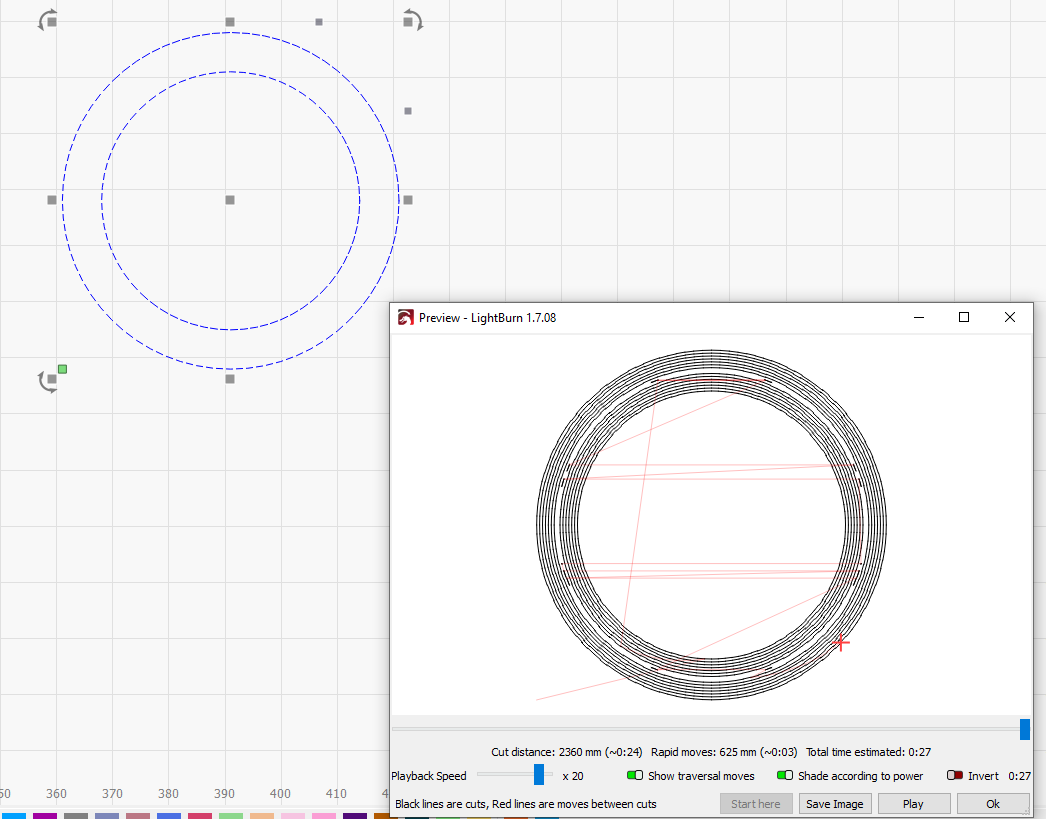Click the Playback Speed slider handle
The height and width of the screenshot is (819, 1046).
pyautogui.click(x=539, y=775)
